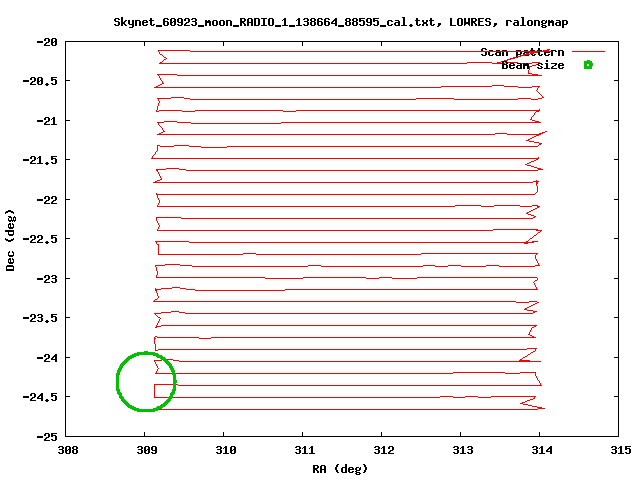Click the y-axis tick label -23
Viewport: 640px width, 480px height.
47,278
